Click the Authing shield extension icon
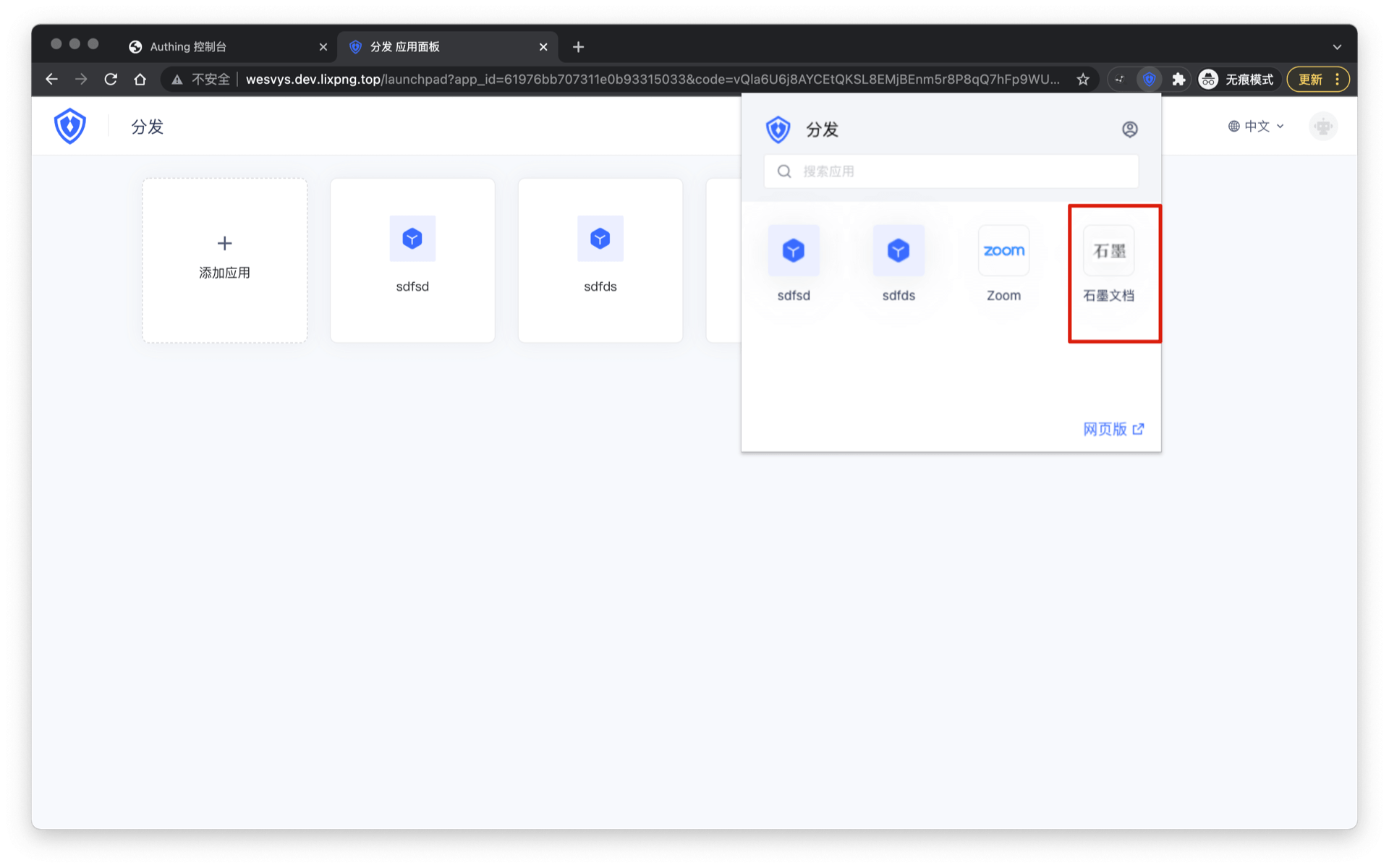 point(1149,80)
